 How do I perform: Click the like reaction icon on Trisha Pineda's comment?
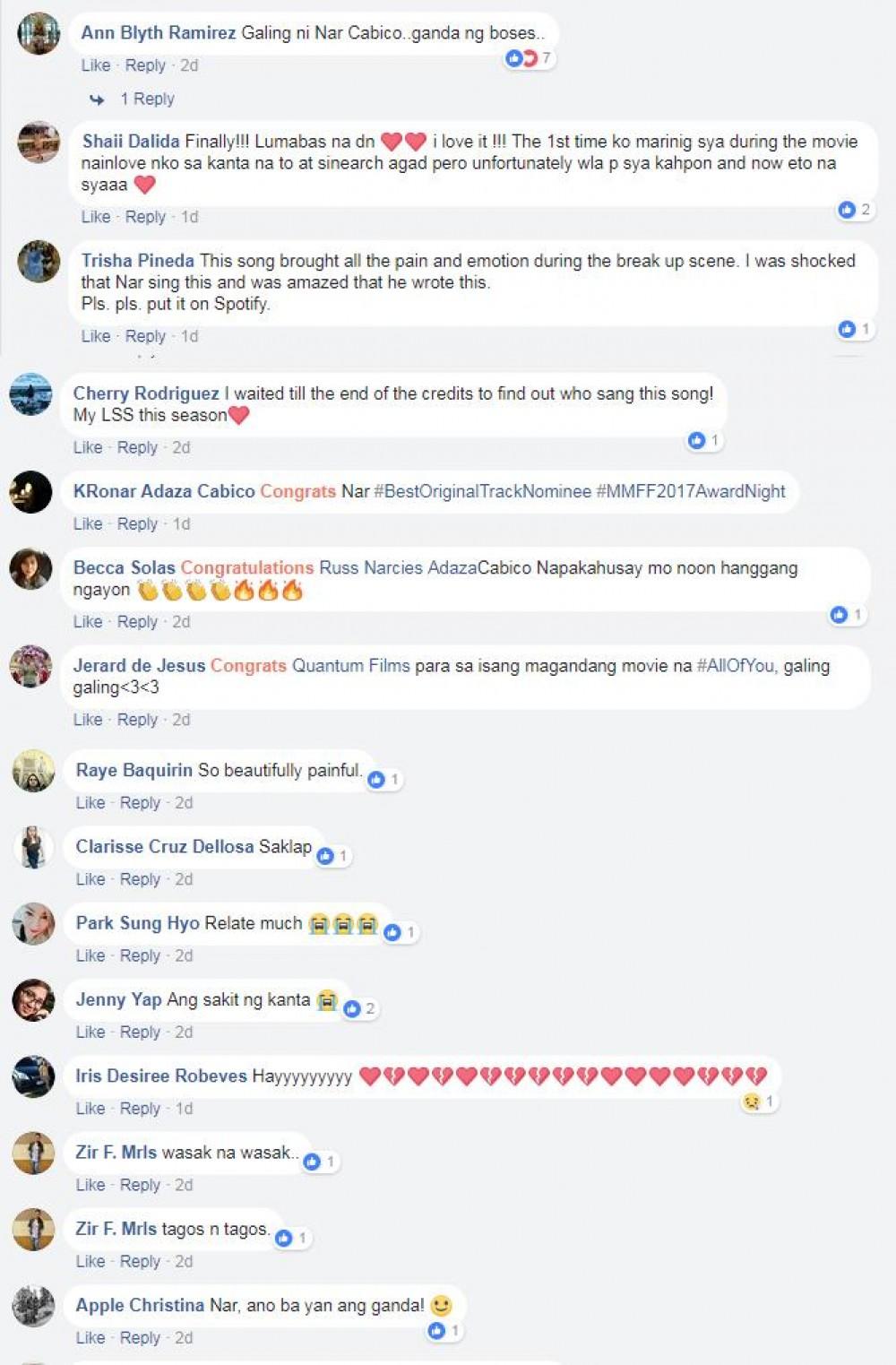pyautogui.click(x=847, y=329)
